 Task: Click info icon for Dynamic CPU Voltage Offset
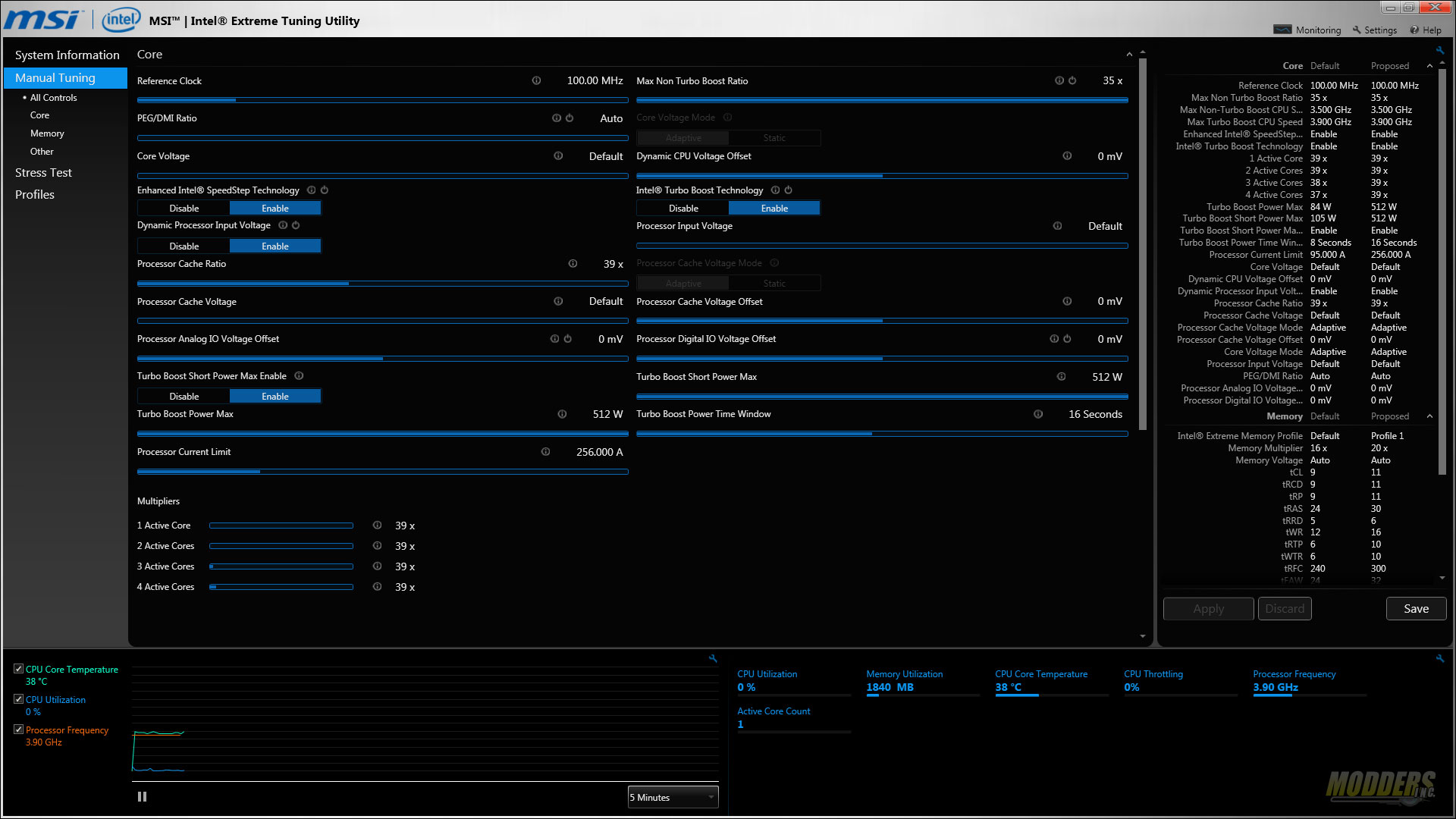[x=1067, y=156]
